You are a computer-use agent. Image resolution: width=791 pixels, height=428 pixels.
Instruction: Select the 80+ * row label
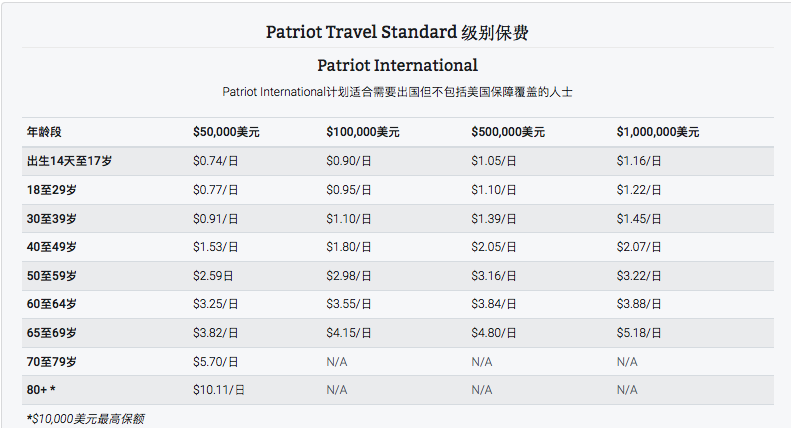point(41,390)
